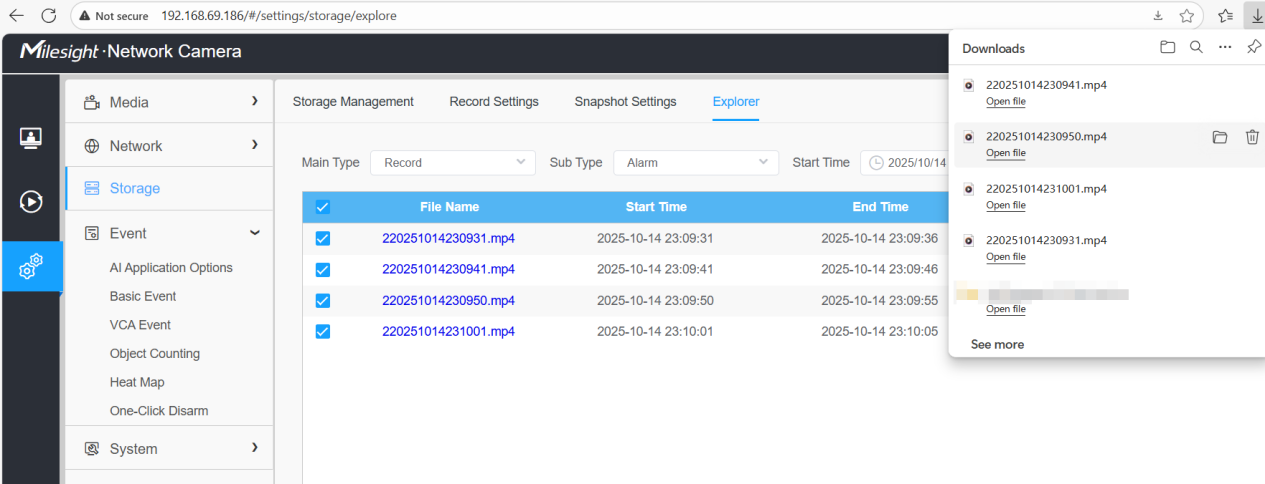Switch to the Storage Management tab

tap(353, 101)
